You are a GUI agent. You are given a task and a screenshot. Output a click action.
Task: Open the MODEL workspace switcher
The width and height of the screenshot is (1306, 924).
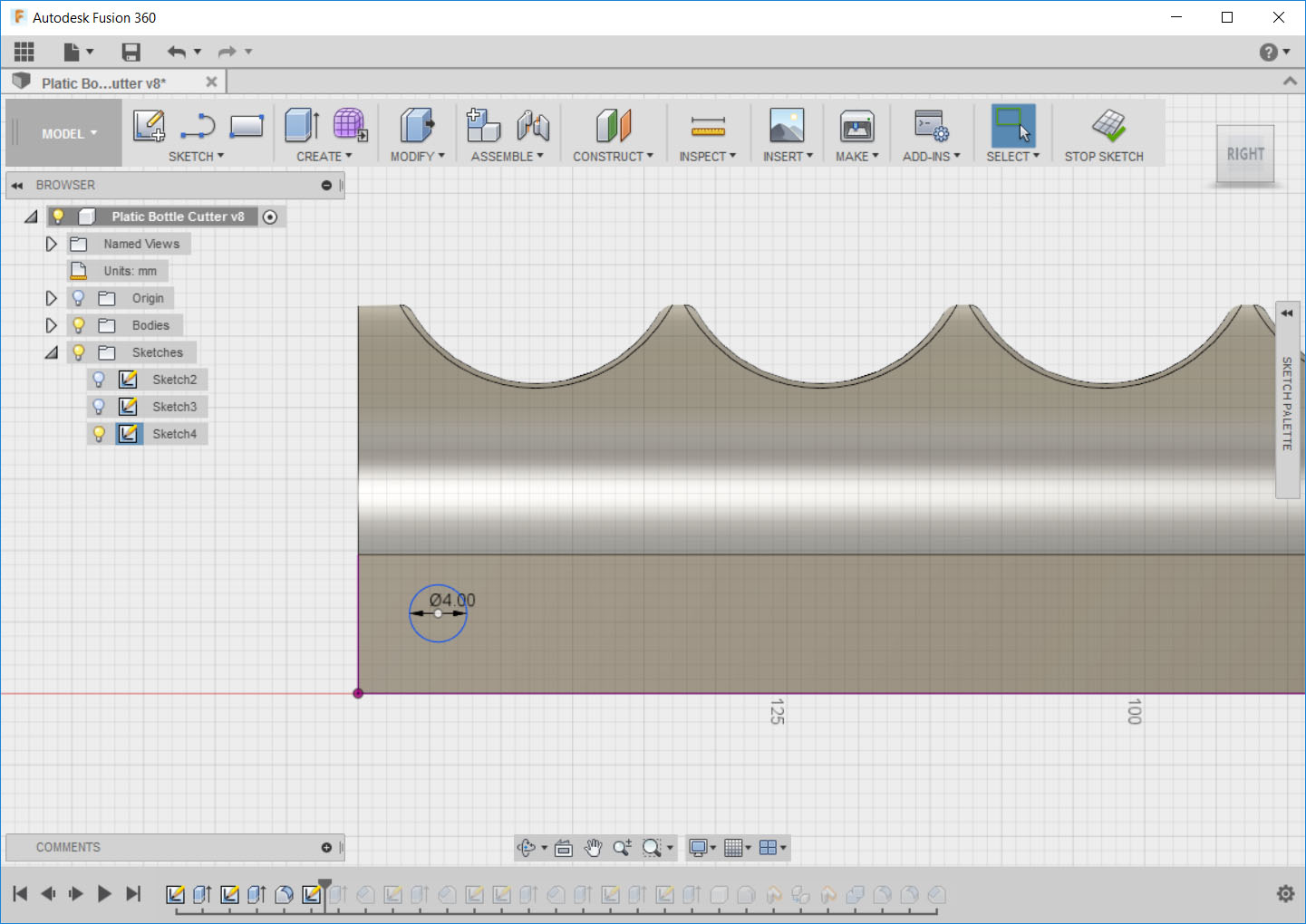coord(63,132)
